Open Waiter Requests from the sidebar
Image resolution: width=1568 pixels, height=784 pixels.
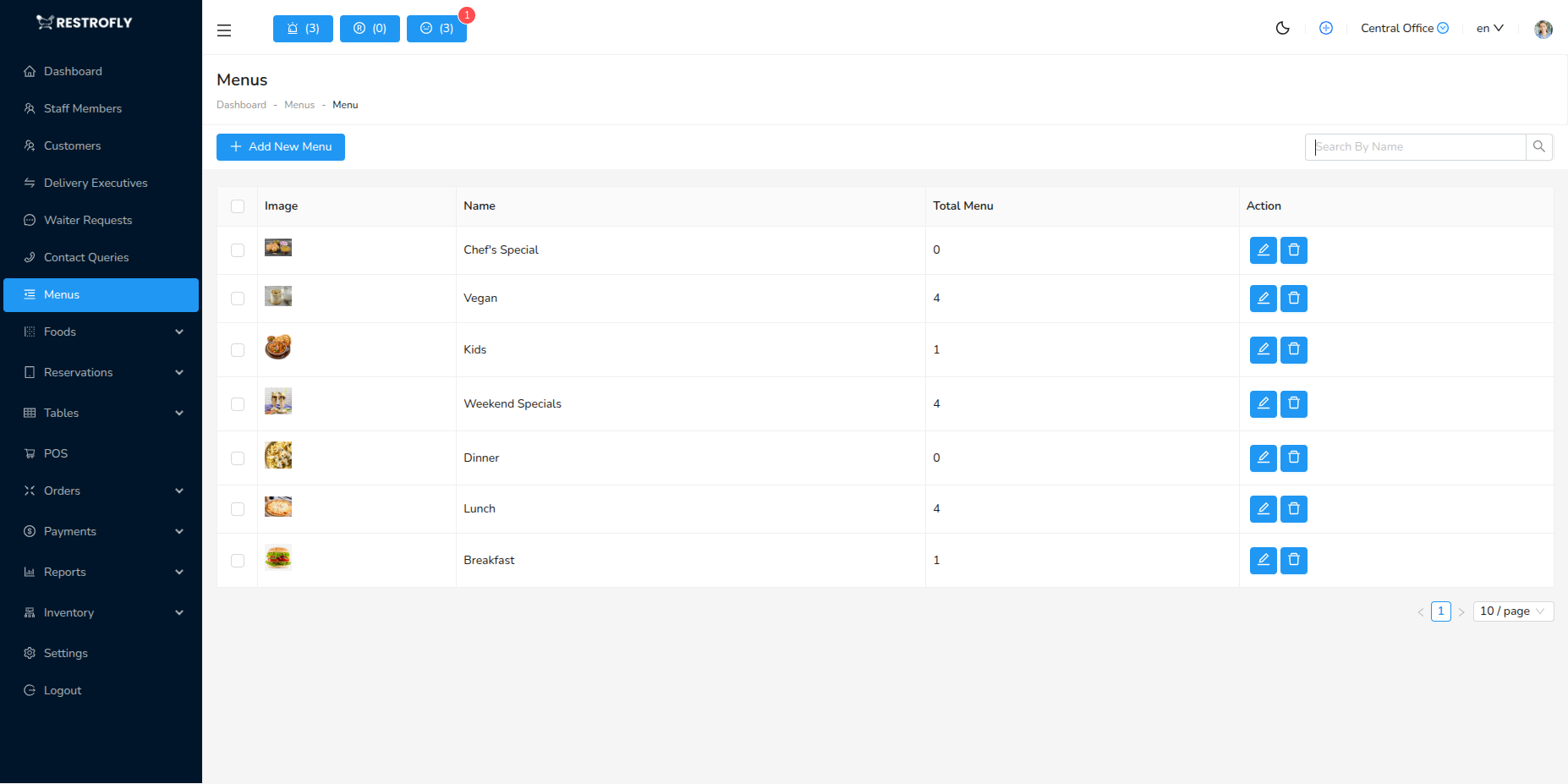(x=87, y=220)
